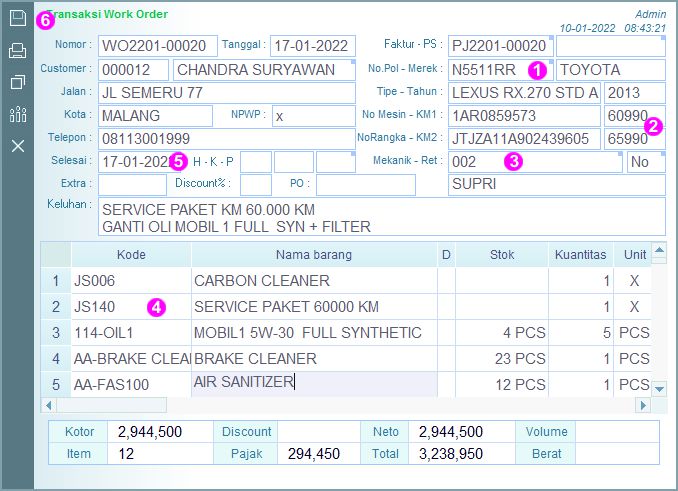Select the Nomor field WO2201-00020
This screenshot has height=491, width=678.
157,45
